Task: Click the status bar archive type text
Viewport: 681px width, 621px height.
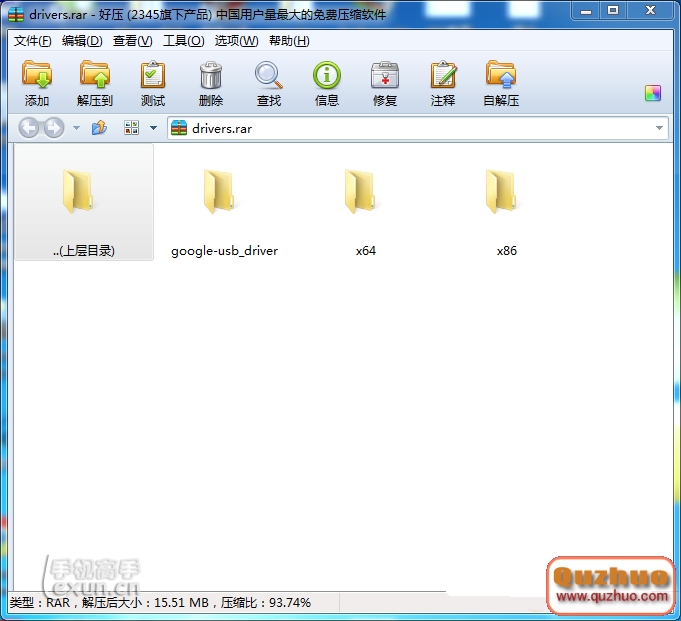Action: [160, 603]
